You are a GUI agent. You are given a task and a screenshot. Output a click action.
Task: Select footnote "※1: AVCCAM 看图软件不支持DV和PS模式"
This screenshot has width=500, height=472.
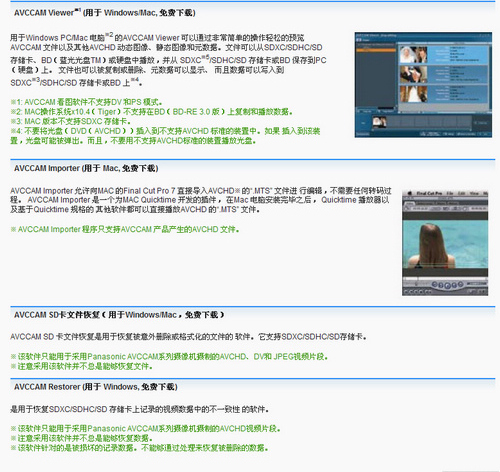coord(86,102)
